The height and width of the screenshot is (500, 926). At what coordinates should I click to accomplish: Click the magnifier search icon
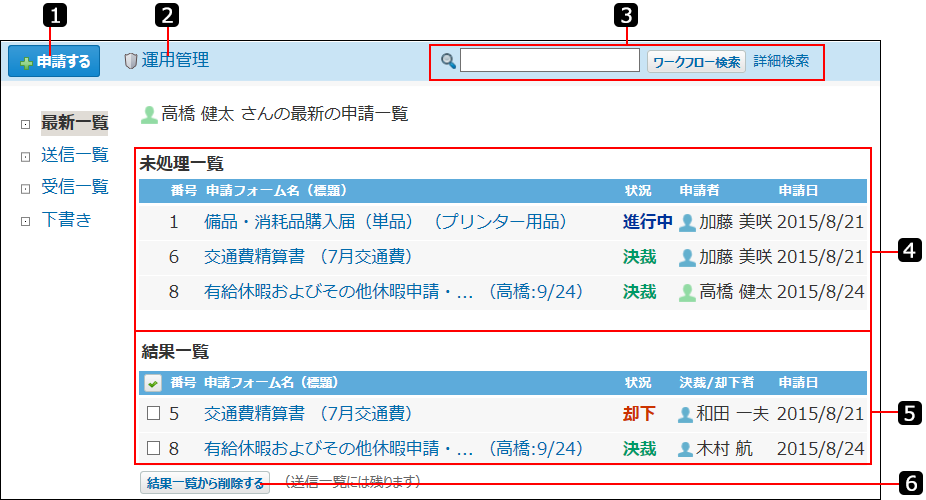click(x=448, y=61)
